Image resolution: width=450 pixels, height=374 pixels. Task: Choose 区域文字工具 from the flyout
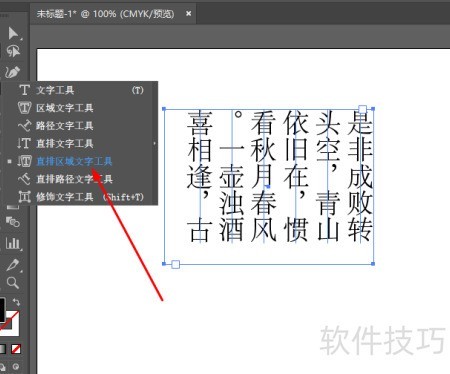pos(80,108)
